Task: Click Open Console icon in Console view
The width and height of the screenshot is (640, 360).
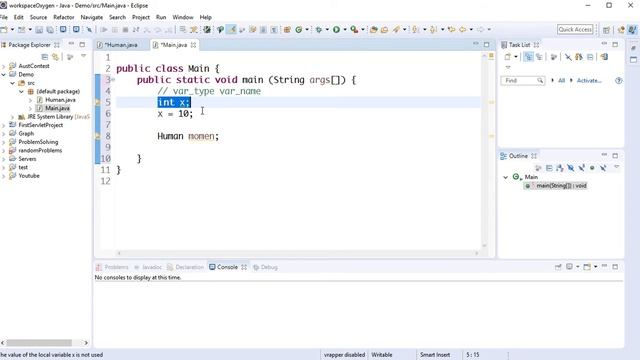Action: pyautogui.click(x=587, y=267)
